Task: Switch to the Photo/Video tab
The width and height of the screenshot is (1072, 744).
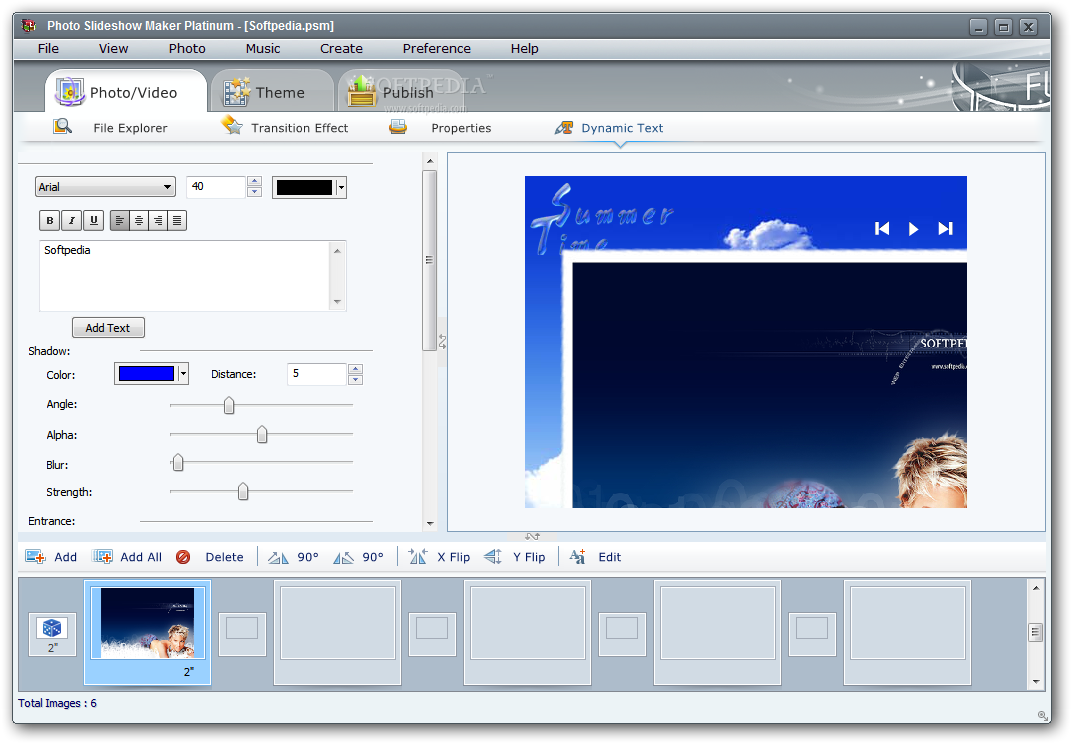Action: coord(126,92)
